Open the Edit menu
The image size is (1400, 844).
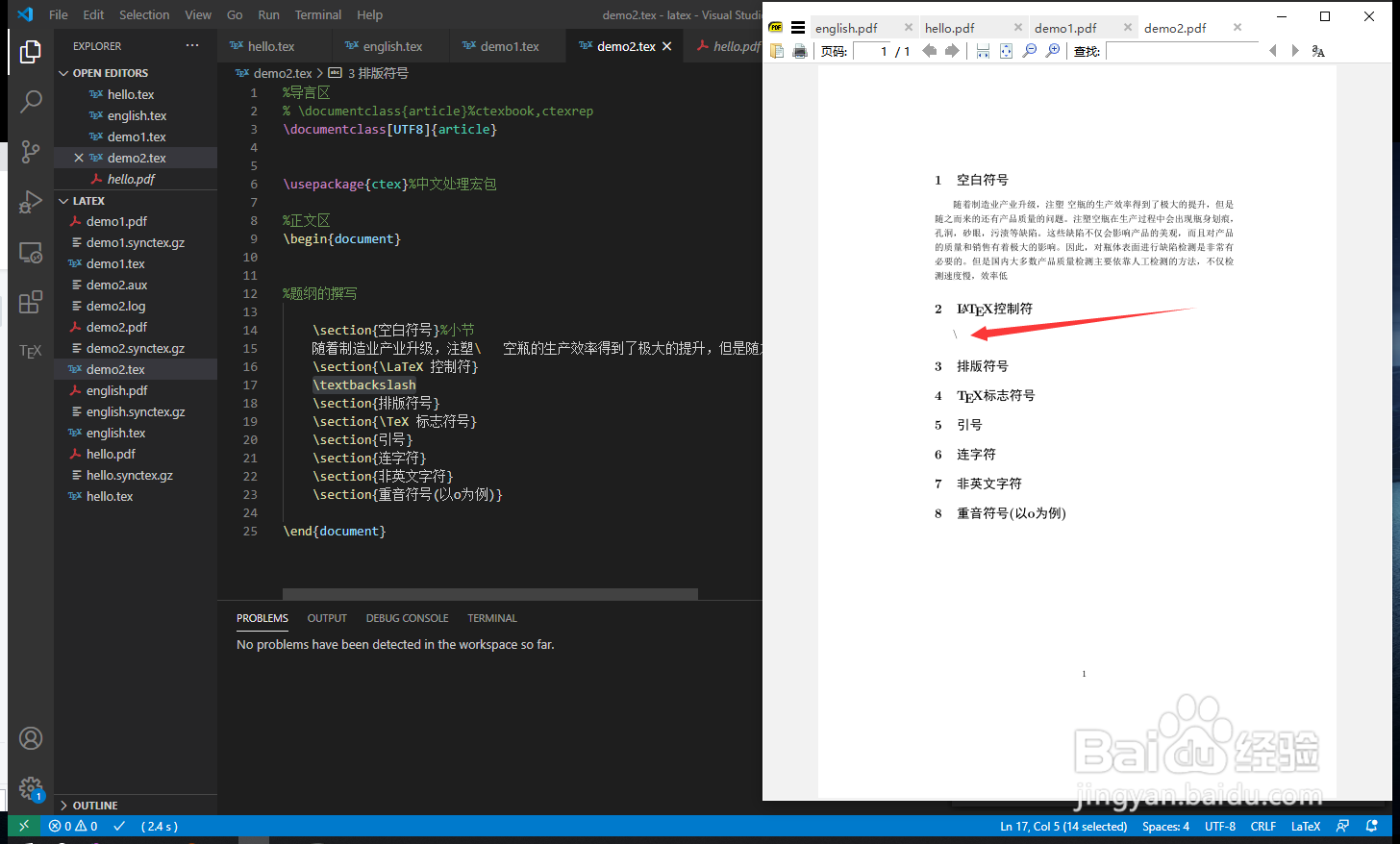pos(93,14)
